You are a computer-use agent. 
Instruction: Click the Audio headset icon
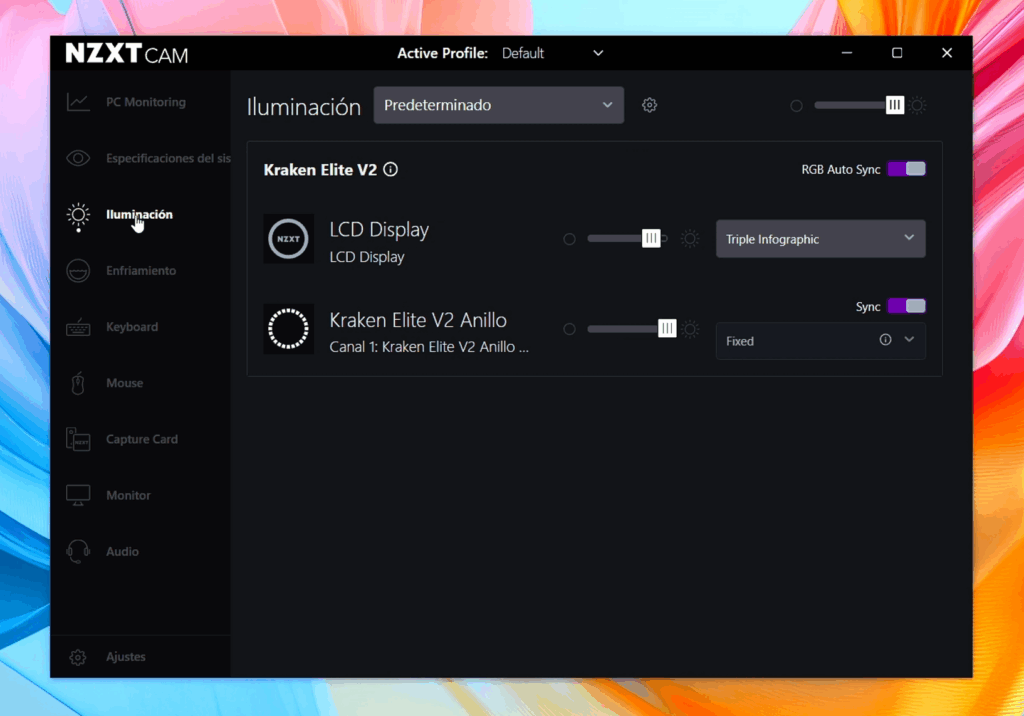tap(78, 551)
